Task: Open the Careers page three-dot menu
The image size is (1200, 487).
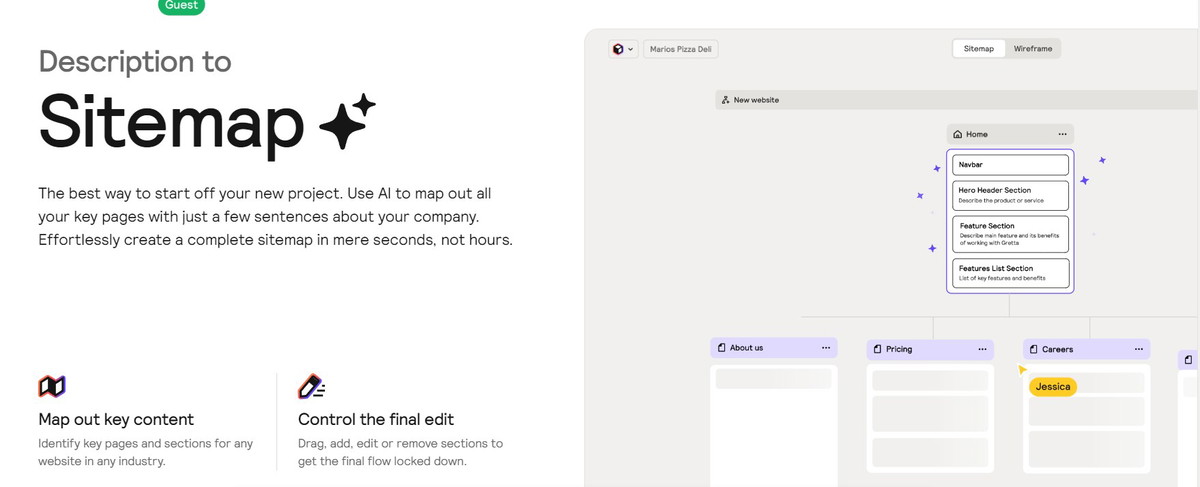Action: [x=1138, y=349]
